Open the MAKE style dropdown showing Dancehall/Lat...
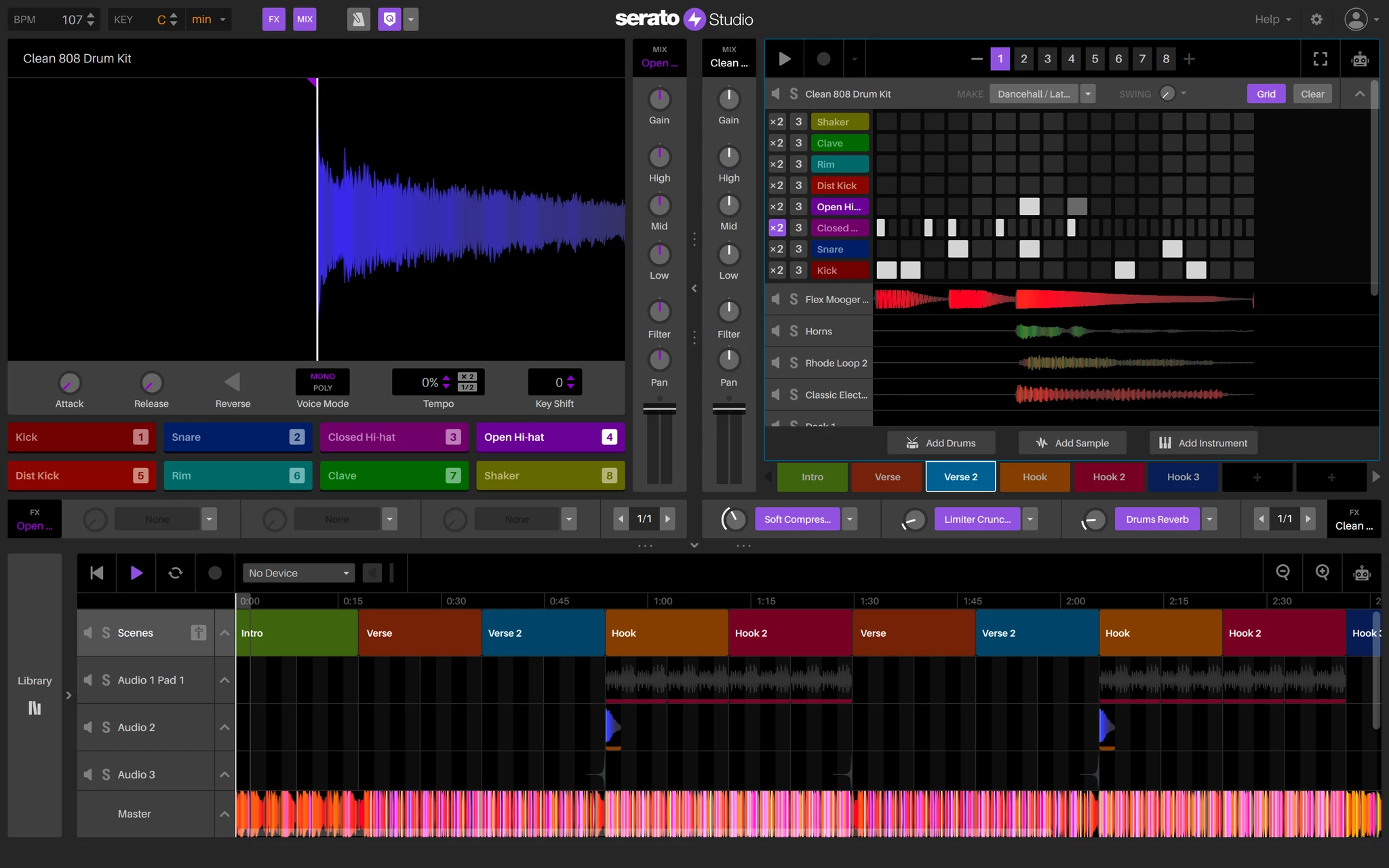The height and width of the screenshot is (868, 1389). 1089,94
